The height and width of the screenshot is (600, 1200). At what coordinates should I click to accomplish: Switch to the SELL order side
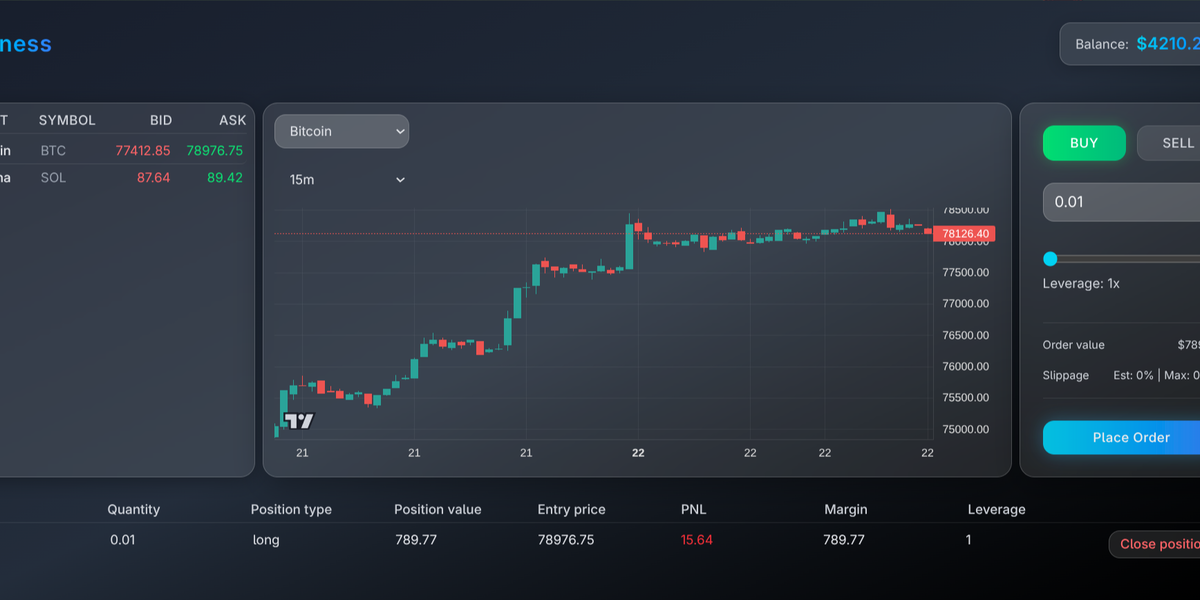pyautogui.click(x=1172, y=143)
